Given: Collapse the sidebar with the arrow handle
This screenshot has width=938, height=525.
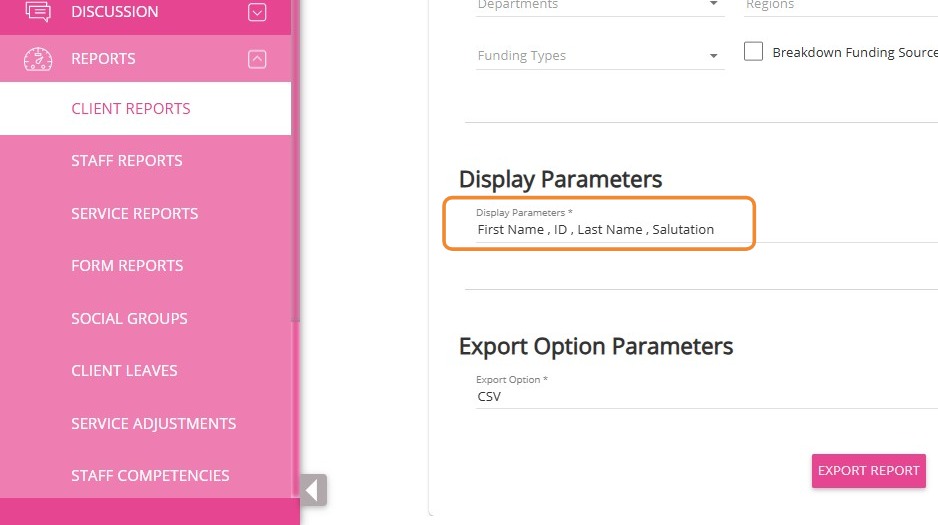Looking at the screenshot, I should point(313,490).
